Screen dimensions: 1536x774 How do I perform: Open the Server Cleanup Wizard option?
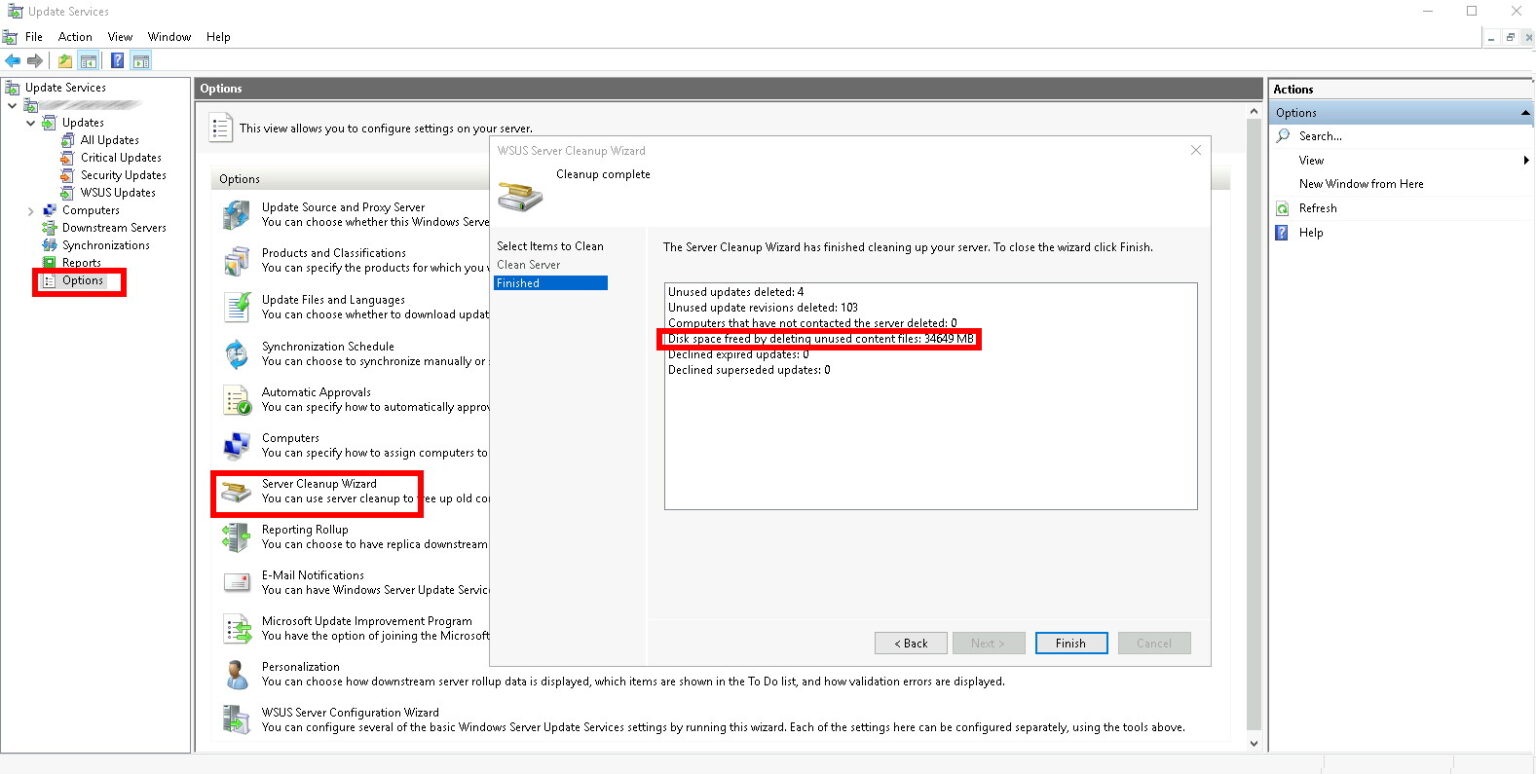(x=317, y=491)
